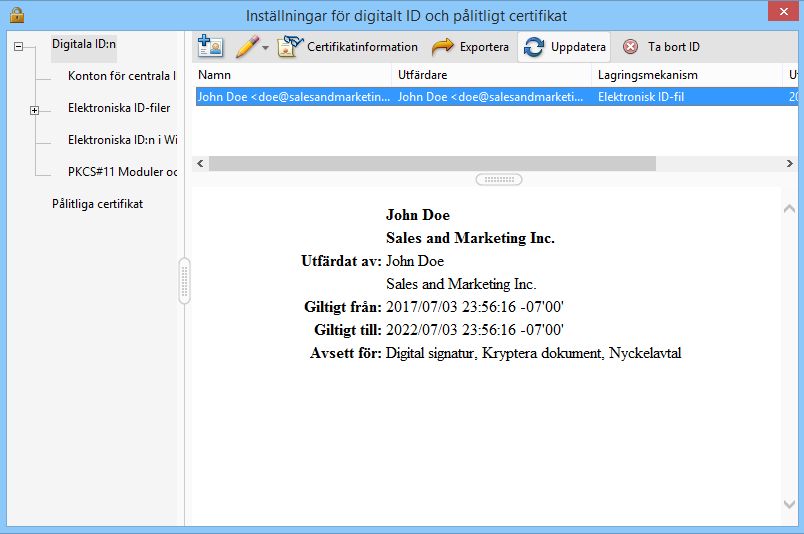The image size is (804, 534).
Task: Click the Elektronisk ID-fil cell
Action: (x=641, y=96)
